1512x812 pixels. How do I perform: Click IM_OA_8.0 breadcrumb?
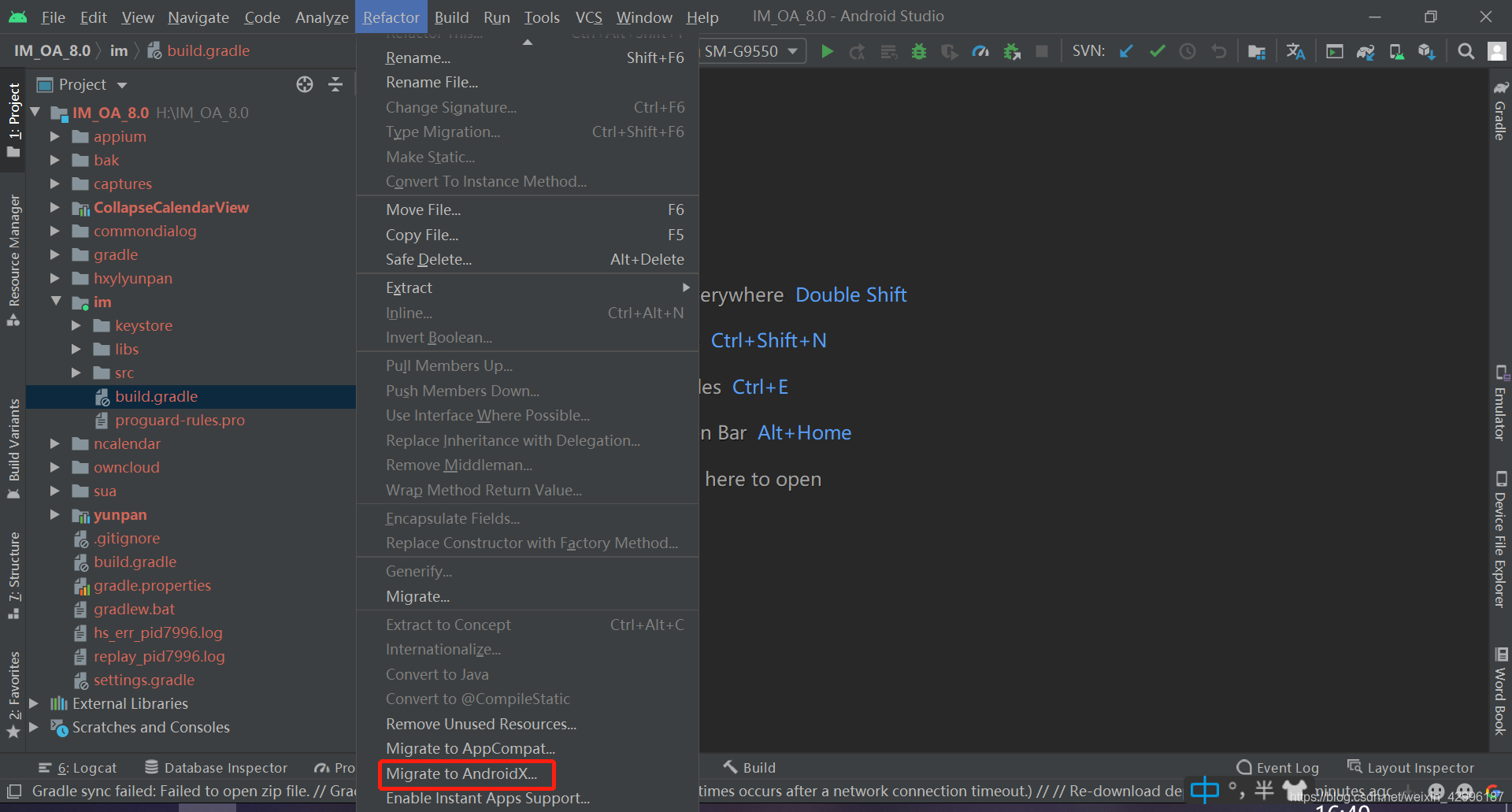point(52,50)
